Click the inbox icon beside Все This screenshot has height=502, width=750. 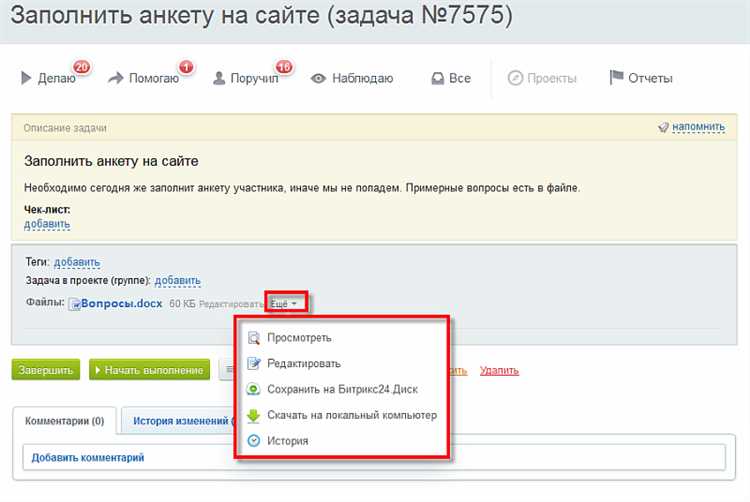(437, 78)
